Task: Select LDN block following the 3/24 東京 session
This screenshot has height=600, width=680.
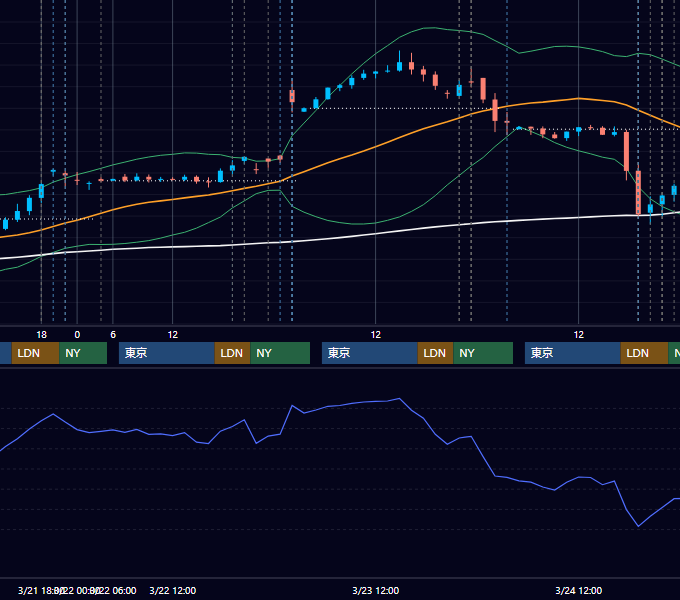Action: [x=644, y=353]
